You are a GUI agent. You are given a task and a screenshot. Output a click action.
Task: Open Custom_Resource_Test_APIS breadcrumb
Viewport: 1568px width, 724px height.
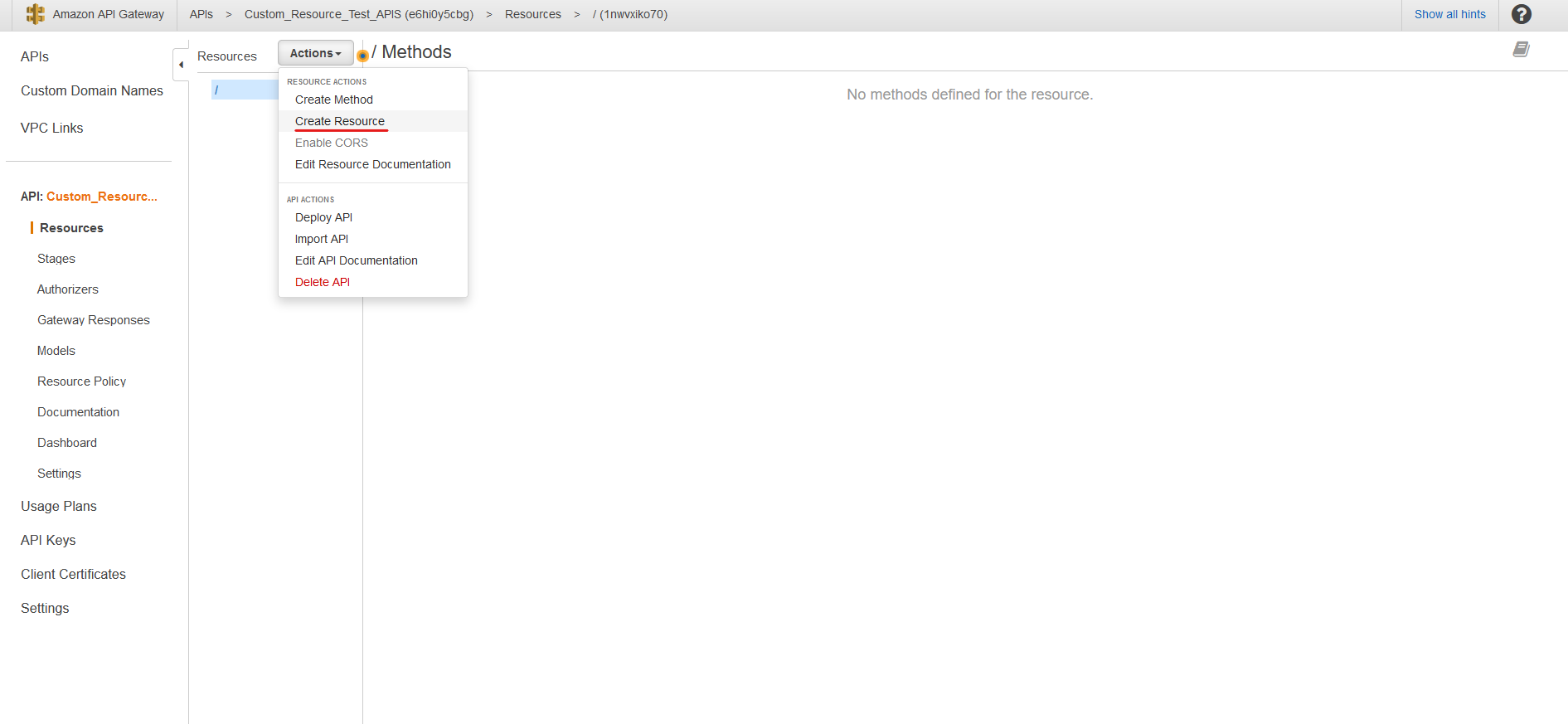(x=359, y=14)
